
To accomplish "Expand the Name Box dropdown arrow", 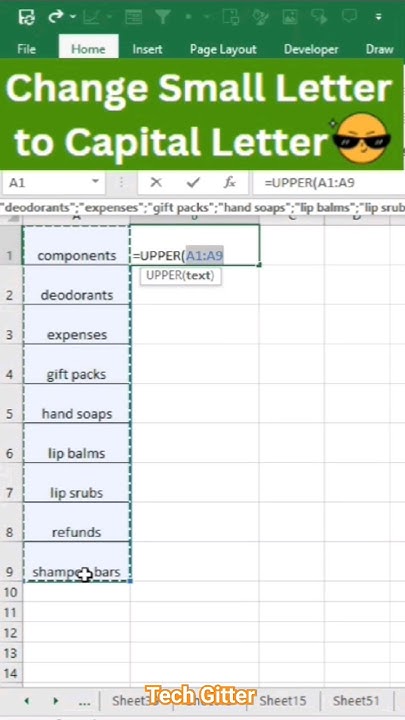I will coord(96,181).
